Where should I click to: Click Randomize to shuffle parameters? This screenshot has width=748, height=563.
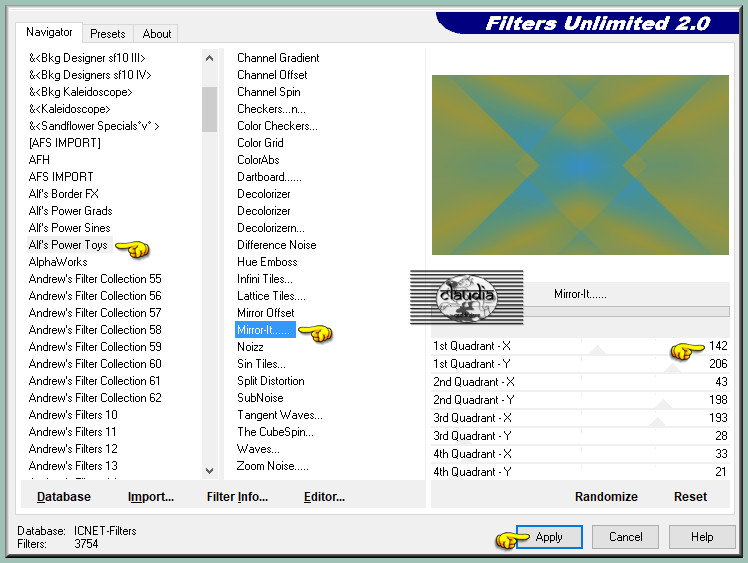point(606,497)
